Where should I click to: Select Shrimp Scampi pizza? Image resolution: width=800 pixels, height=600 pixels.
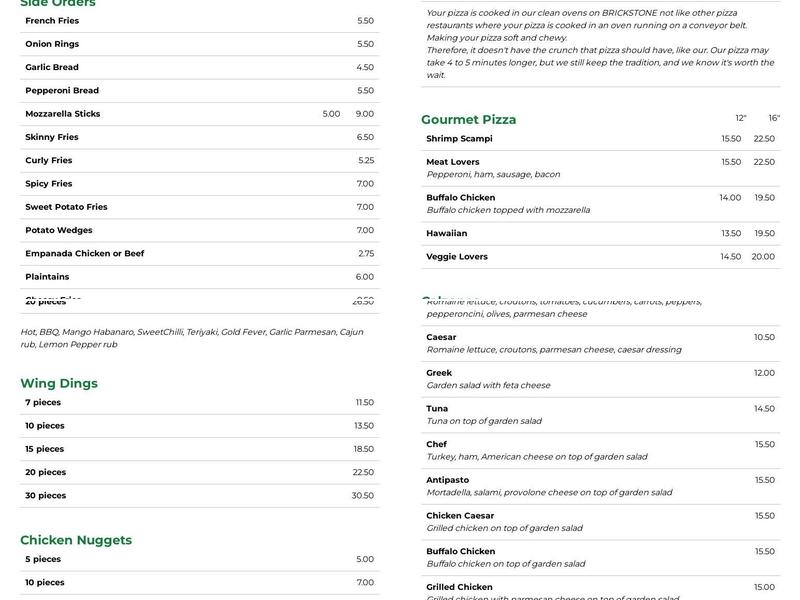click(459, 139)
